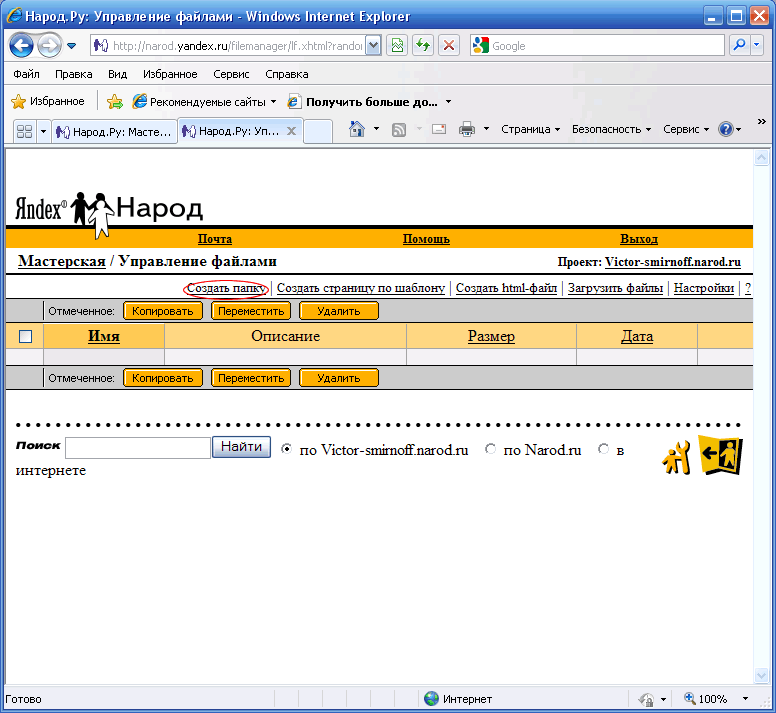Expand the tab list dropdown arrow
Viewport: 776px width, 713px height.
click(43, 131)
